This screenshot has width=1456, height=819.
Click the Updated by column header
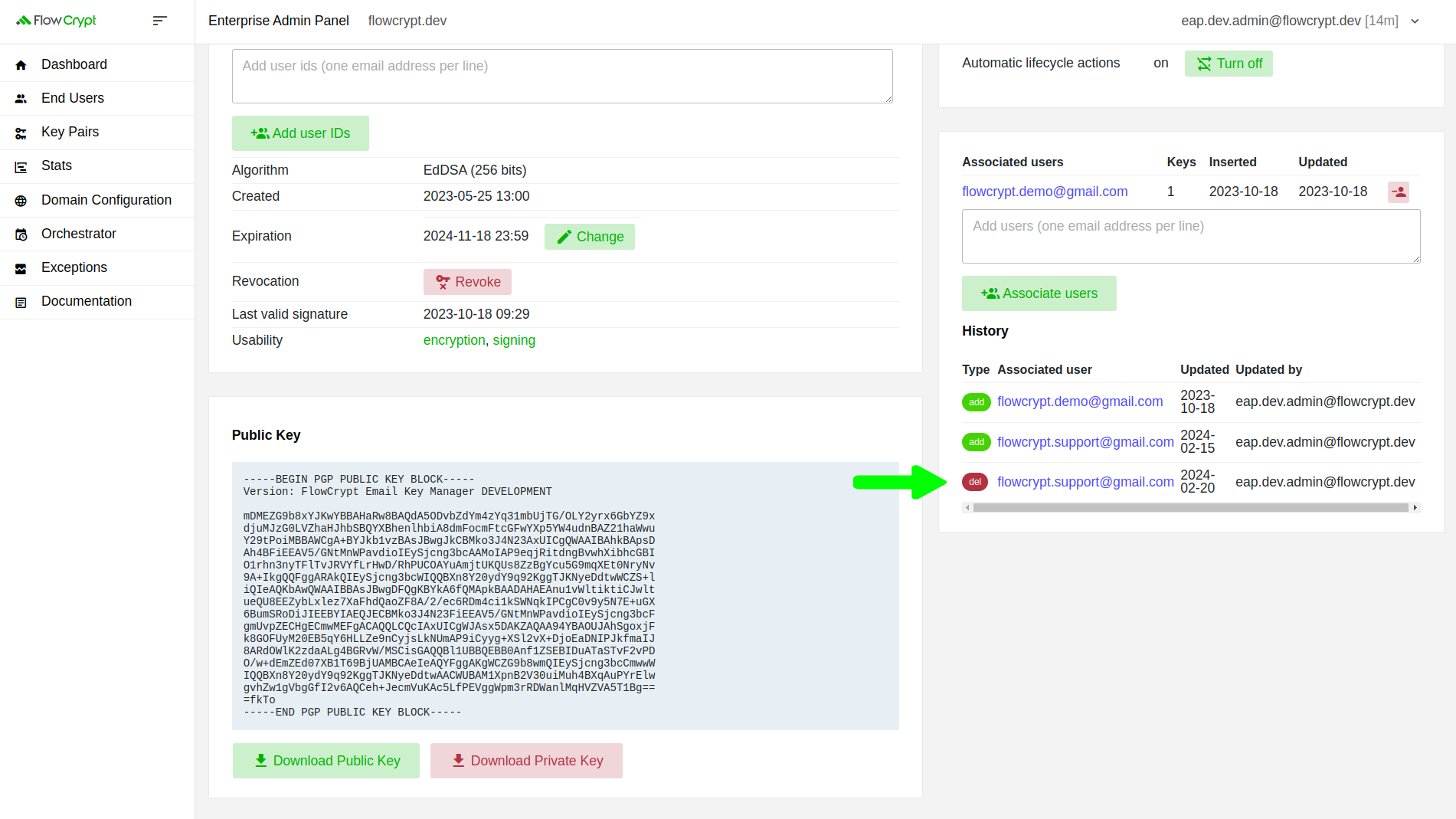tap(1268, 369)
